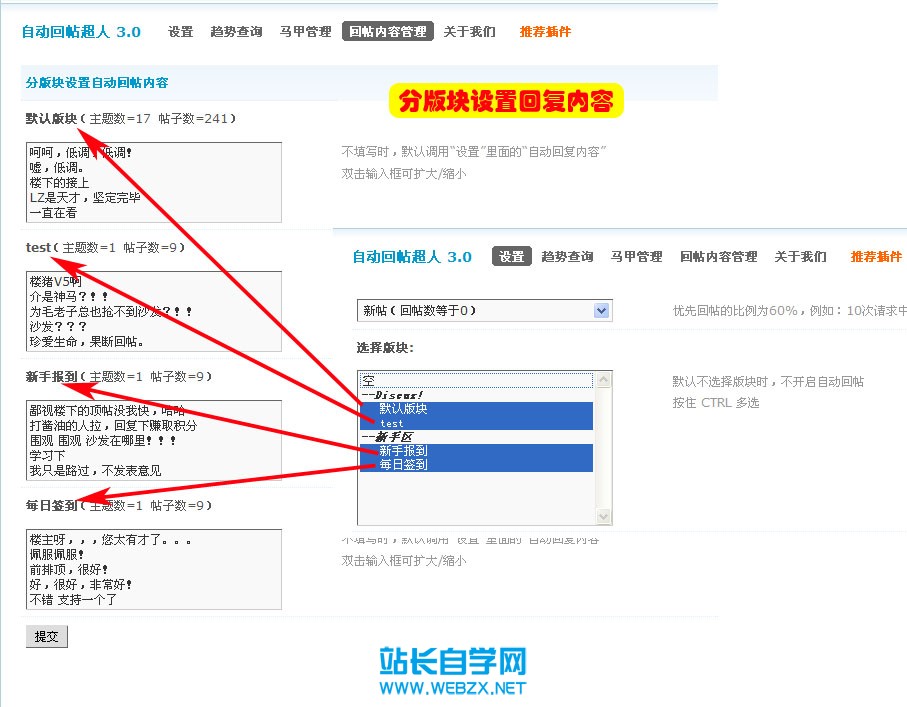
Task: Open the 关于我们 page
Action: click(x=470, y=31)
